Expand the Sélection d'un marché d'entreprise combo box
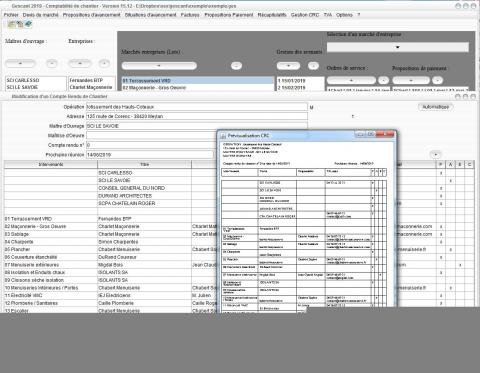Image resolution: width=480 pixels, height=373 pixels. click(398, 47)
